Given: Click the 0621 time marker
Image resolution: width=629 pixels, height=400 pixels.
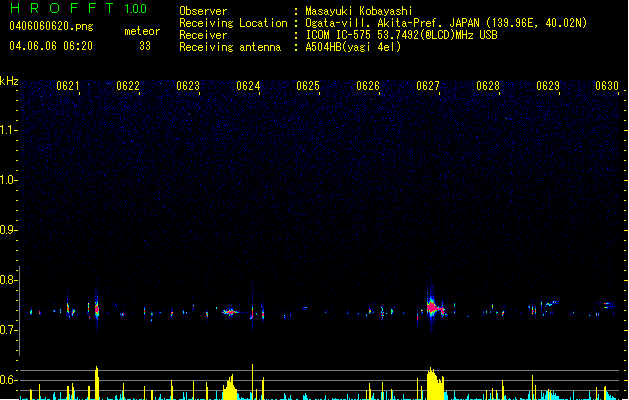Looking at the screenshot, I should click(x=68, y=86).
